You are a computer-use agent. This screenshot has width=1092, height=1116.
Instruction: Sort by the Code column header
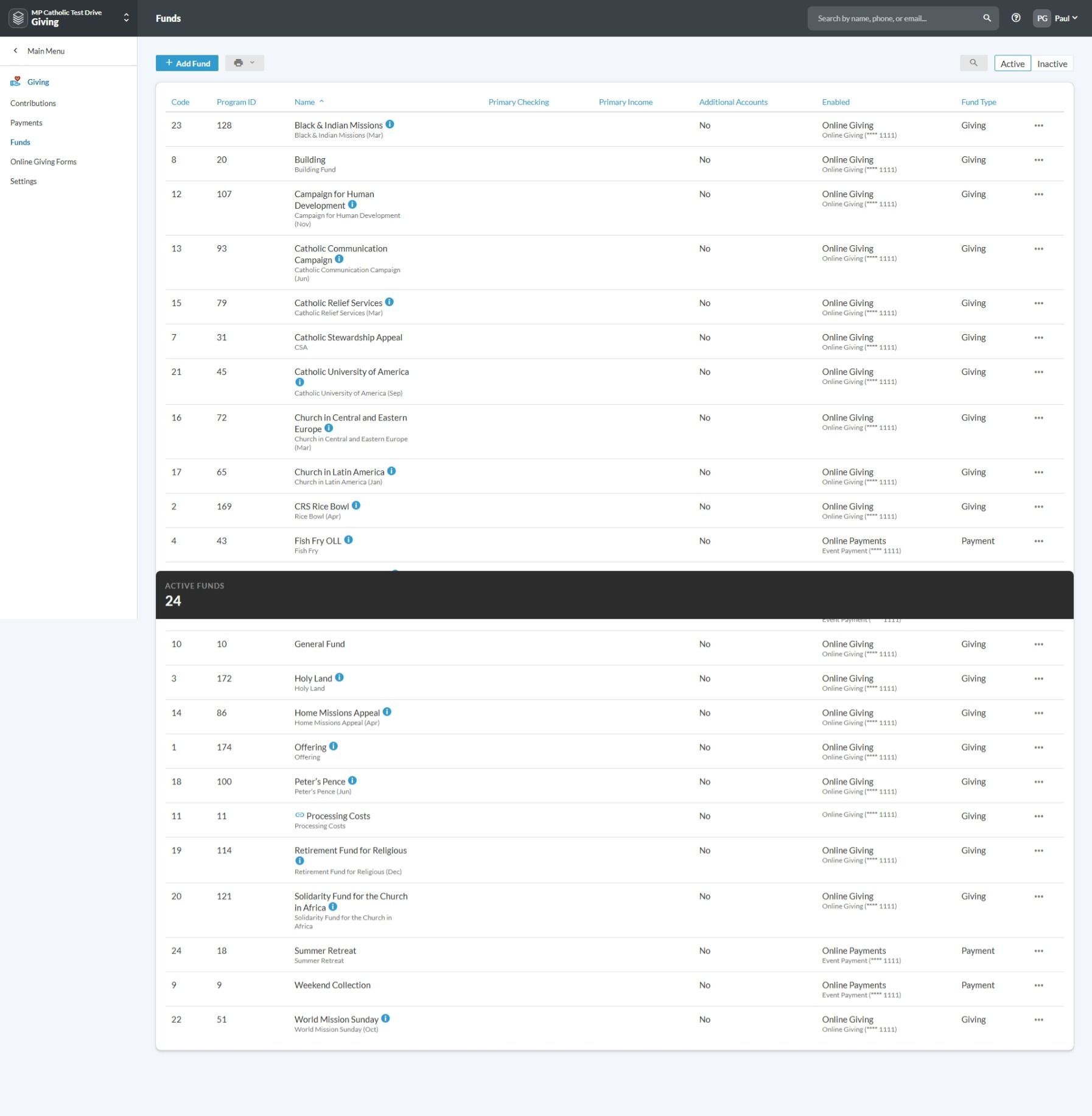[x=180, y=102]
